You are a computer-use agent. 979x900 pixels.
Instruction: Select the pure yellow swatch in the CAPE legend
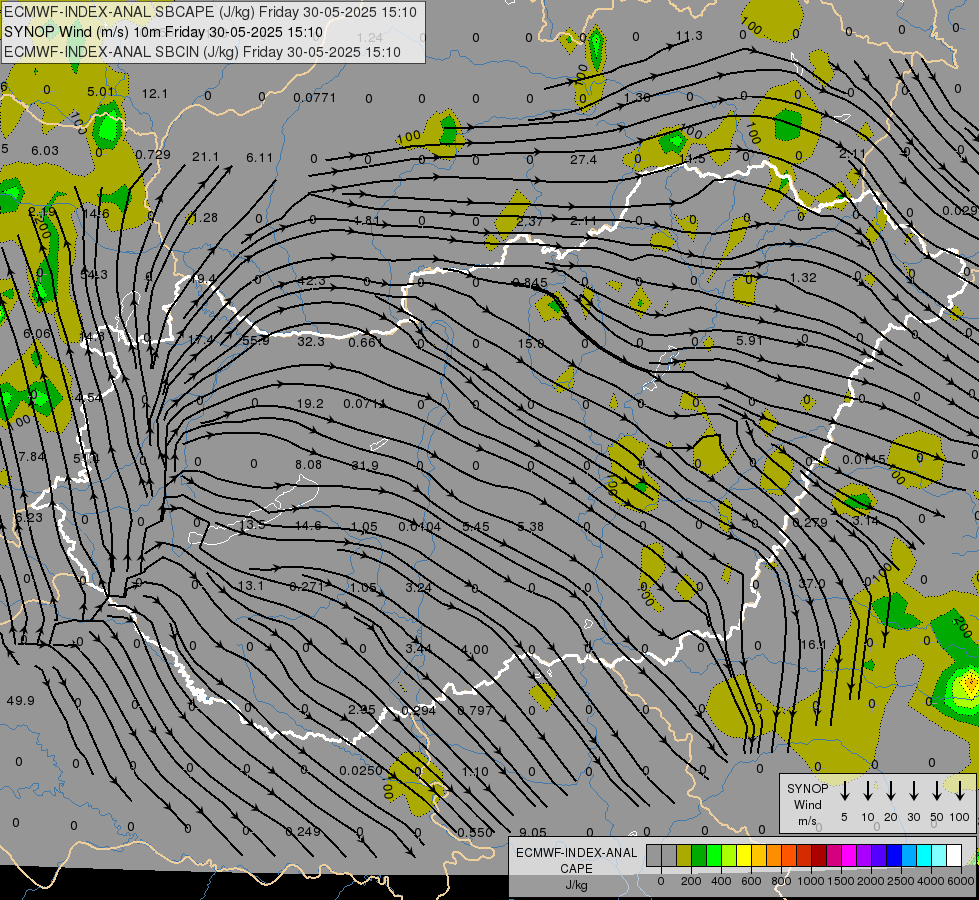744,856
